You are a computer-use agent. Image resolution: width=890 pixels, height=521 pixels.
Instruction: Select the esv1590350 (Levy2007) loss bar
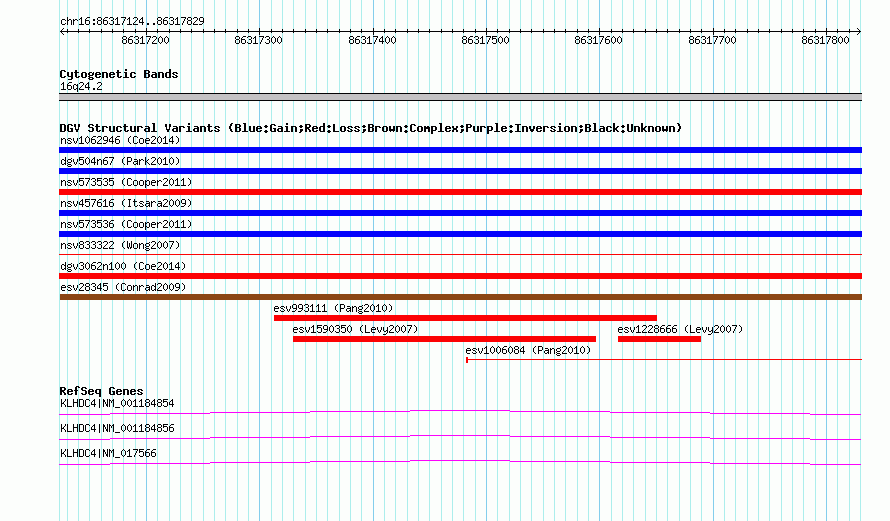[x=444, y=339]
